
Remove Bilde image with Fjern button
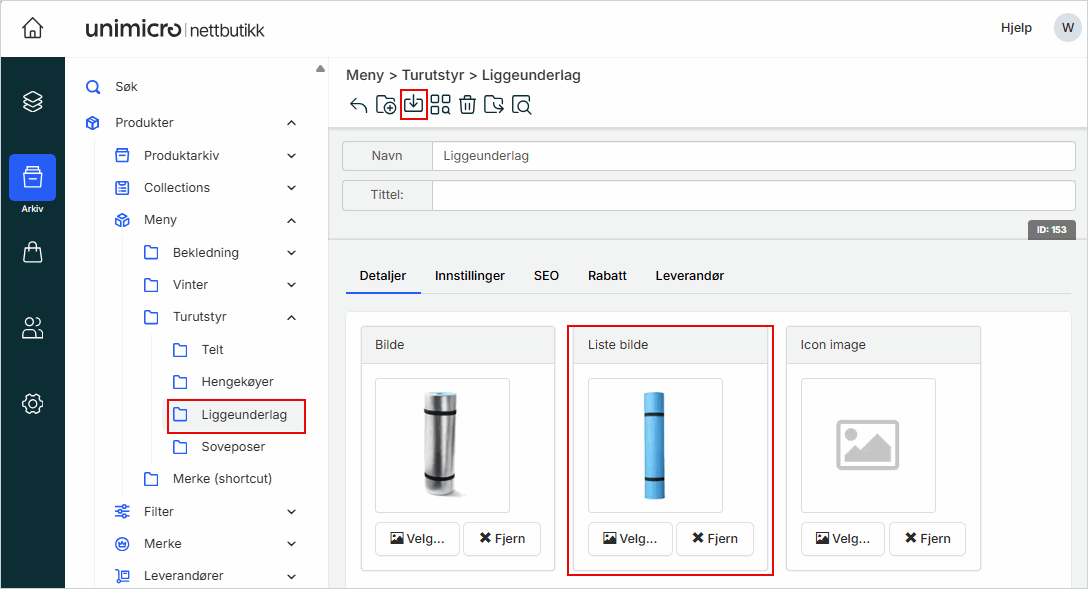(502, 538)
